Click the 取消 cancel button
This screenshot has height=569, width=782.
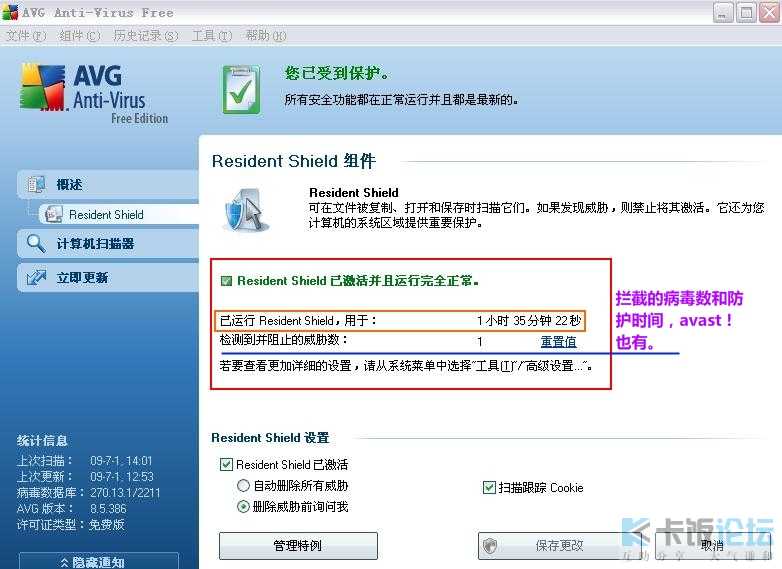coord(712,546)
